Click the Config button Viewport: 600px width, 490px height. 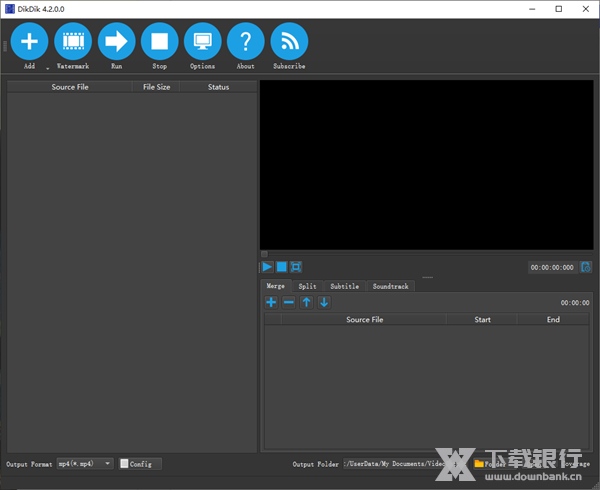[139, 464]
